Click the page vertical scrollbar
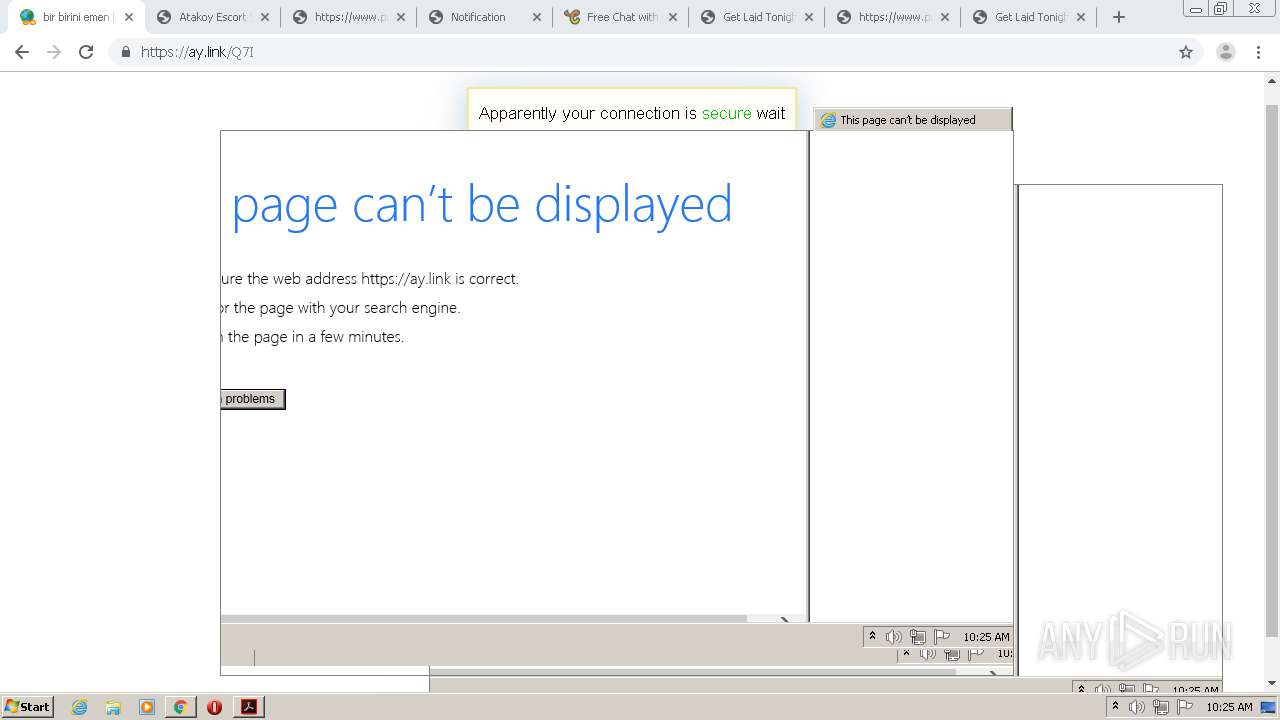1280x720 pixels. tap(1272, 370)
